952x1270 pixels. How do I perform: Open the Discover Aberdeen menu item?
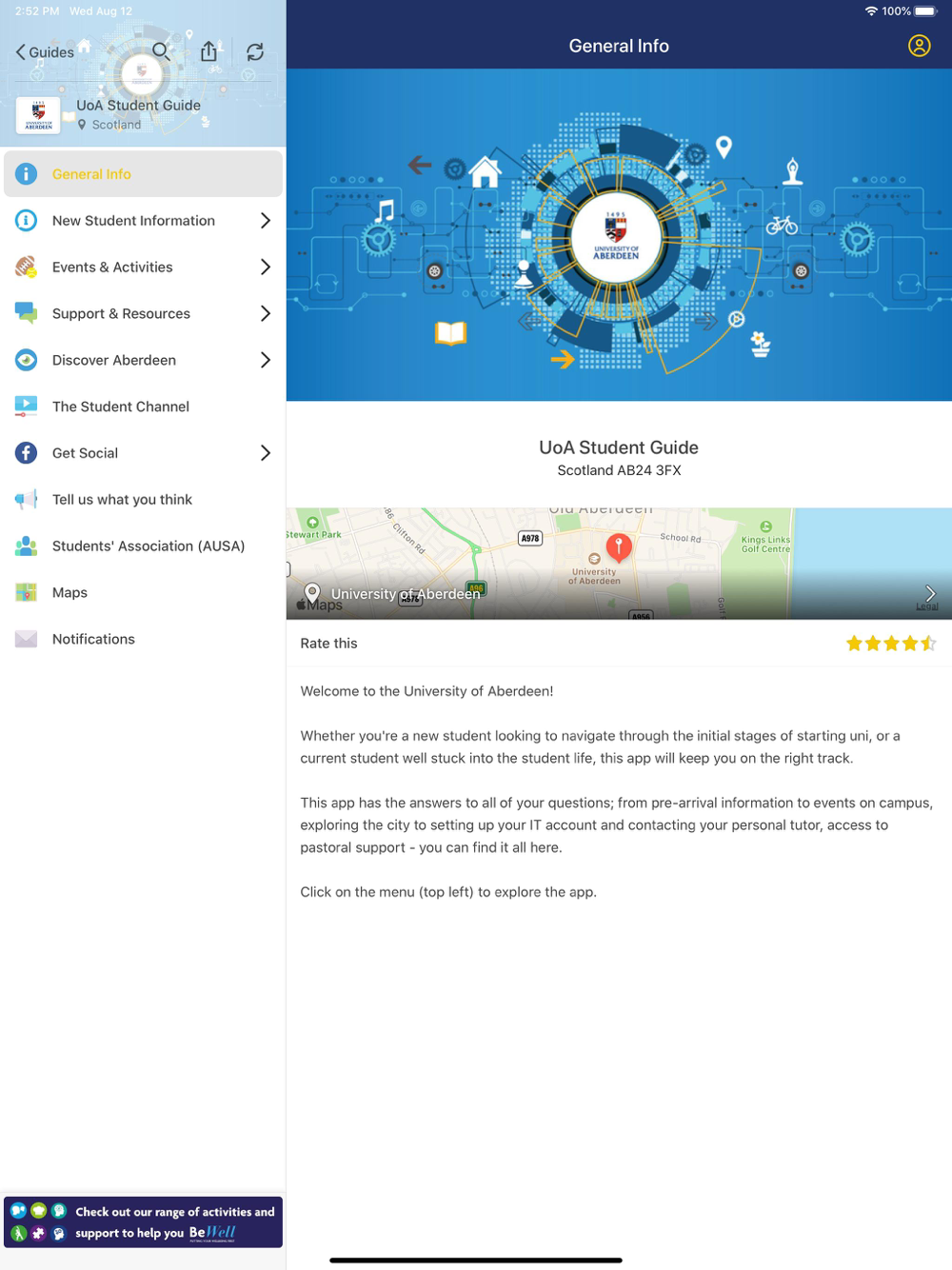(143, 360)
